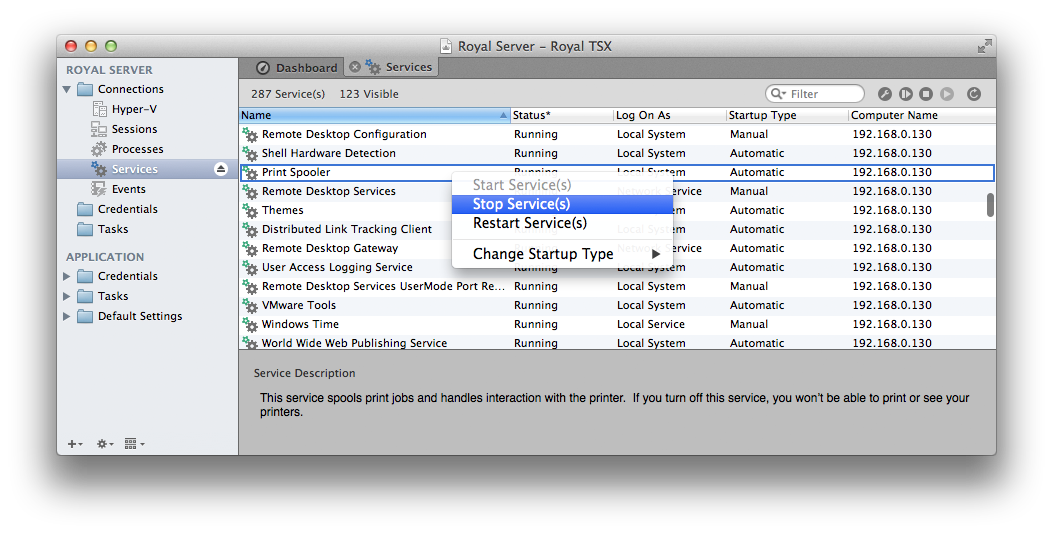The image size is (1053, 534).
Task: Select the Windows Time row
Action: pos(617,324)
